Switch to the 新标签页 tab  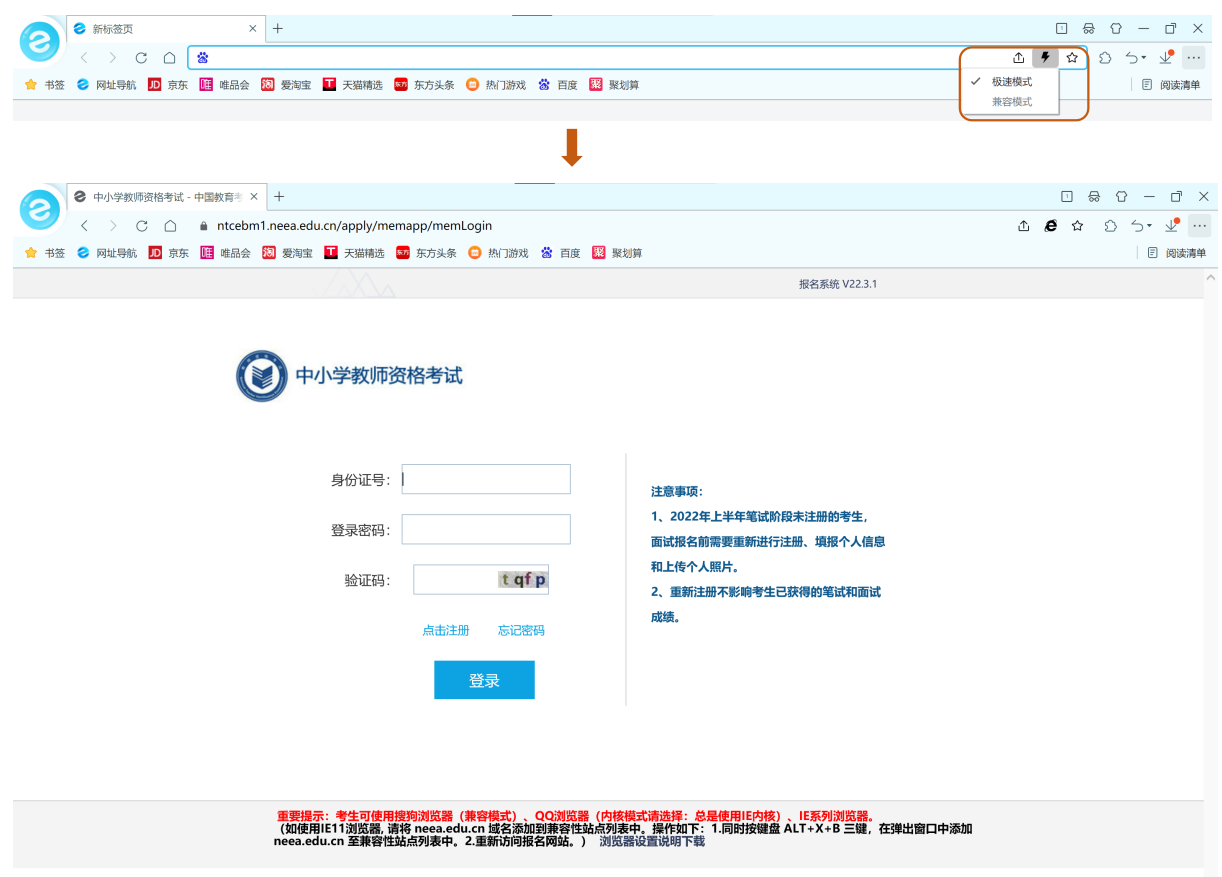tap(165, 29)
